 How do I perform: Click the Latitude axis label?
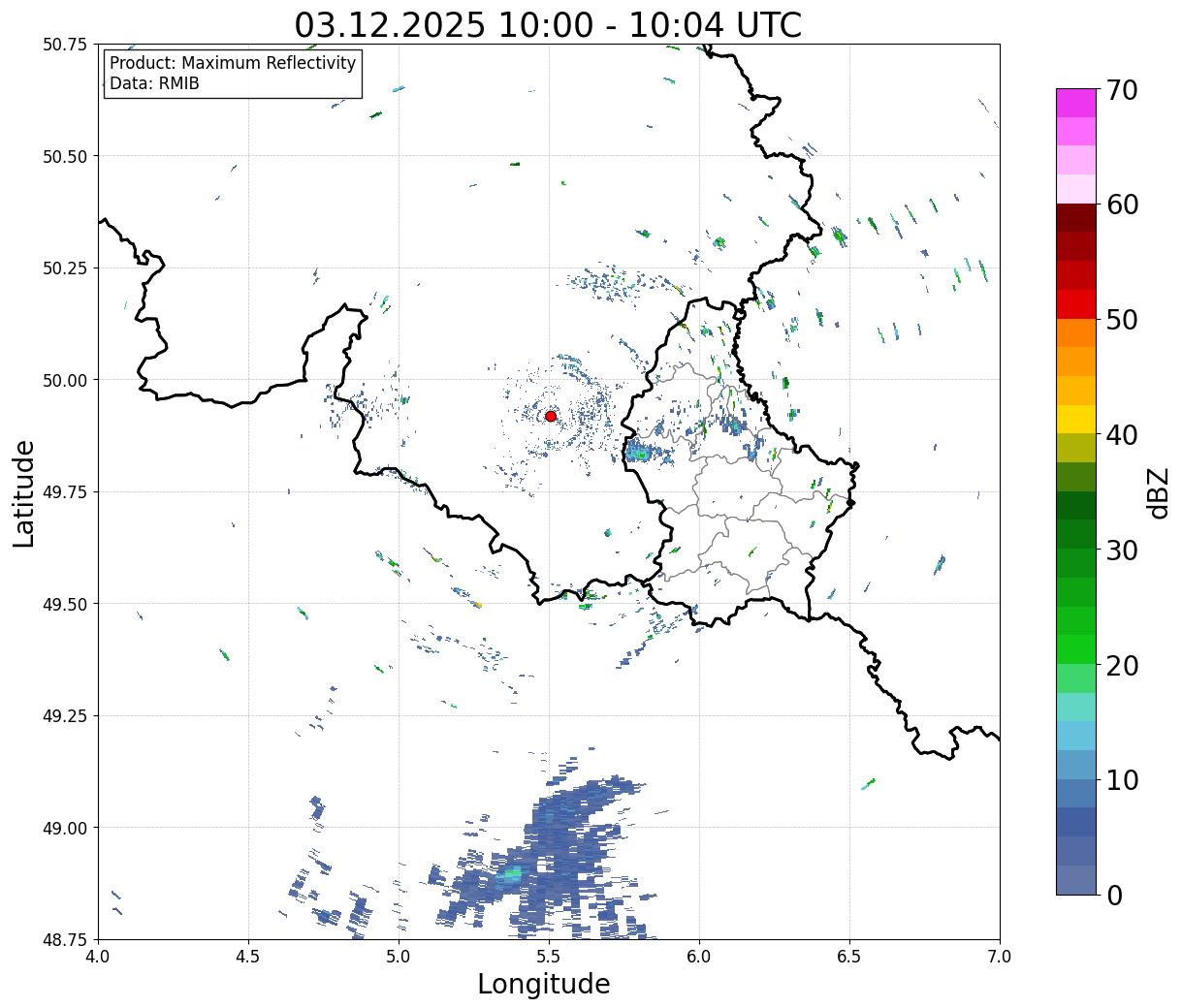[x=25, y=493]
